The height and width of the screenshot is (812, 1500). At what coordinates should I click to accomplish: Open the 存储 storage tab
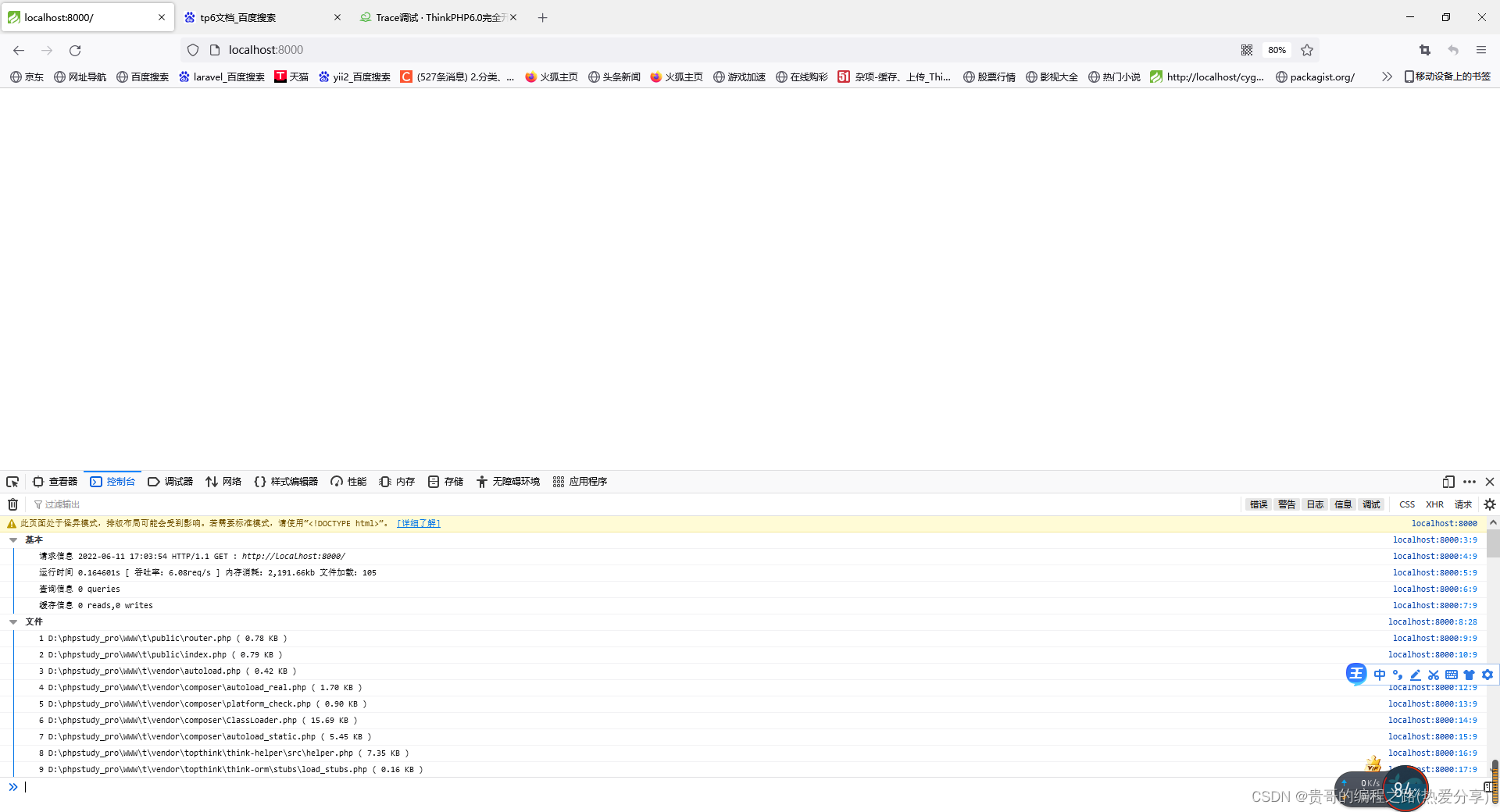[445, 482]
